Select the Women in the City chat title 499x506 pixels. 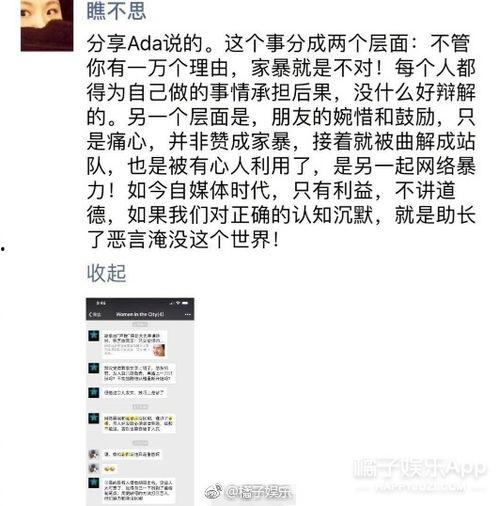click(140, 314)
